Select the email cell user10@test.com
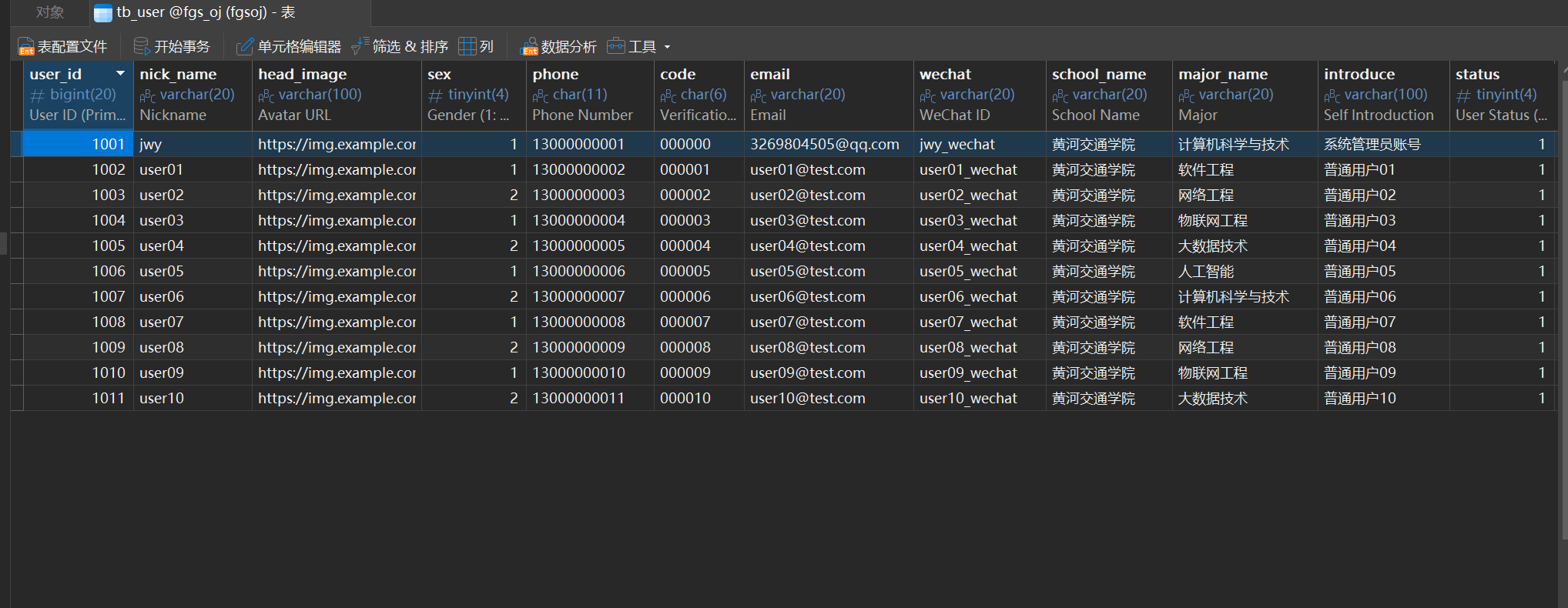The image size is (1568, 608). pos(829,399)
